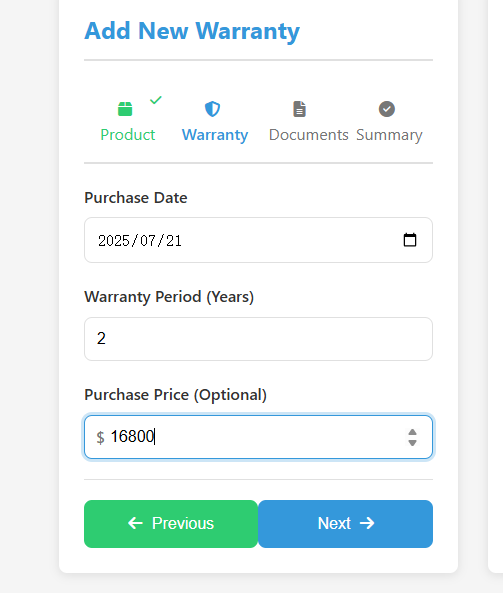Increase purchase price with up arrow
Image resolution: width=503 pixels, height=593 pixels.
coord(412,432)
